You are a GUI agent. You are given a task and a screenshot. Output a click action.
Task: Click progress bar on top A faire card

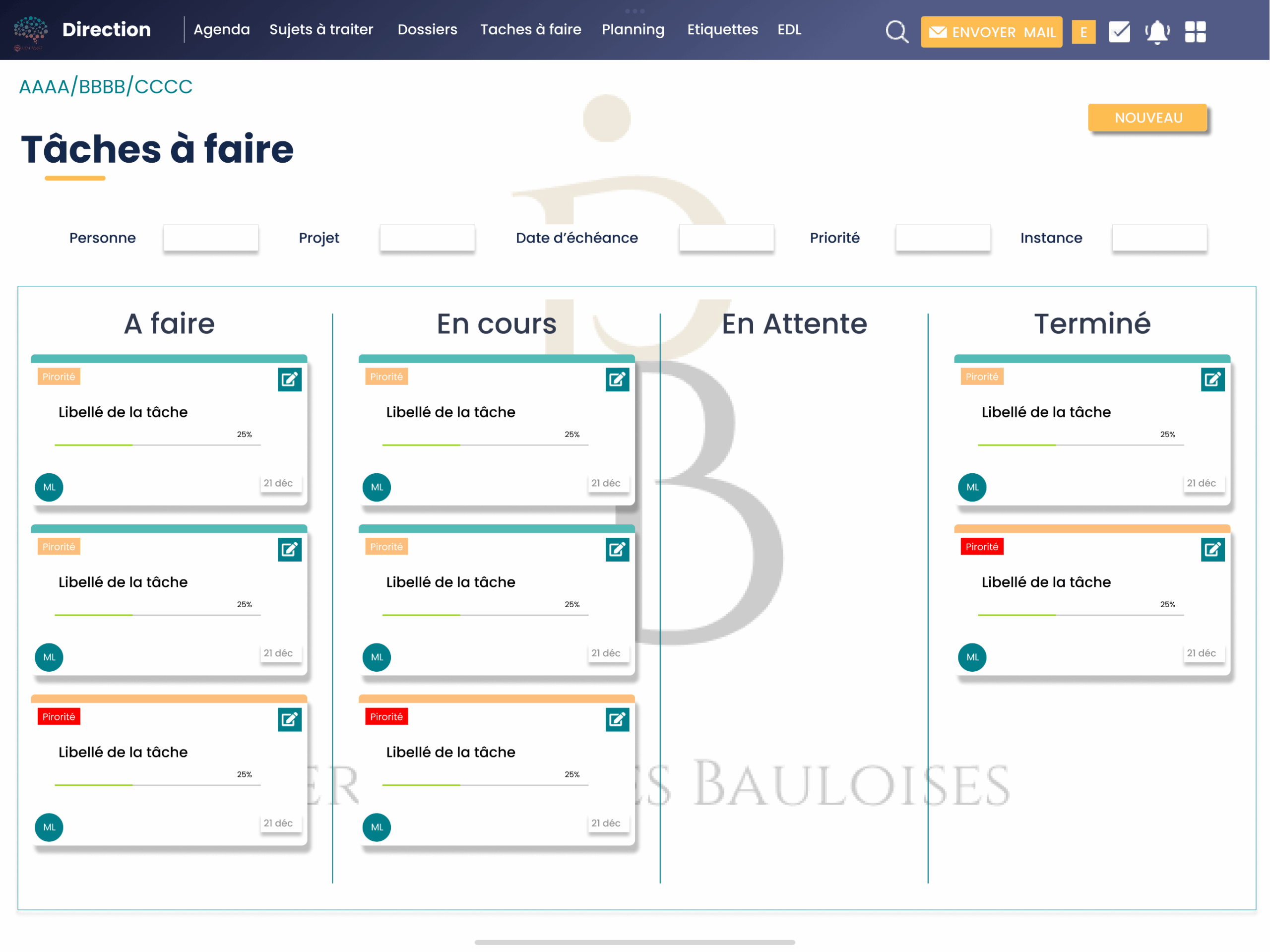pyautogui.click(x=157, y=444)
